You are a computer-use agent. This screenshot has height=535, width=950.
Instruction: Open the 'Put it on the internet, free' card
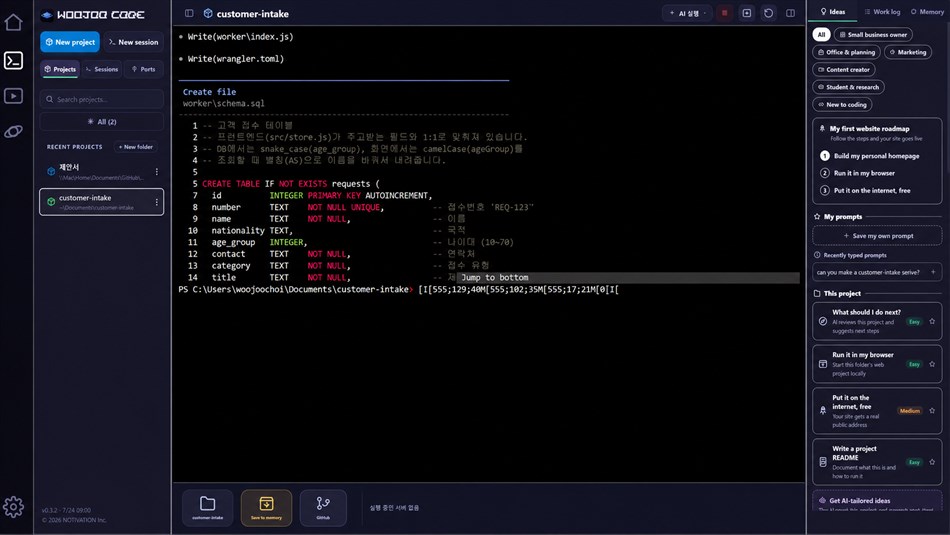coord(877,411)
